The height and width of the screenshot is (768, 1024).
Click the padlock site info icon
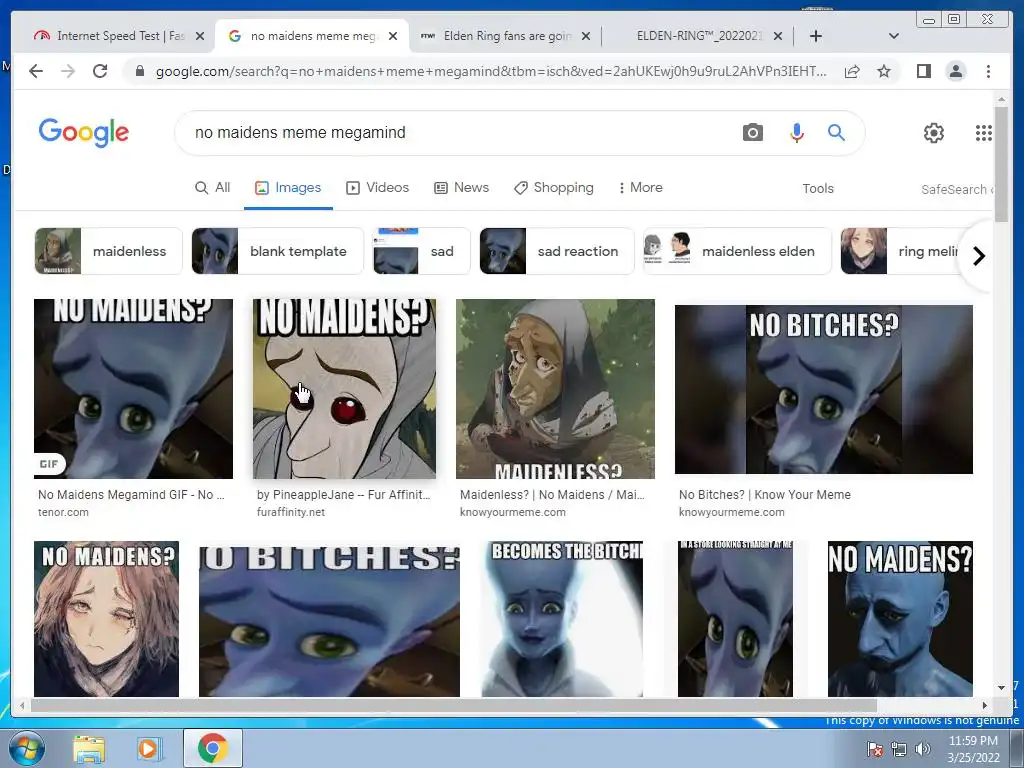point(139,71)
